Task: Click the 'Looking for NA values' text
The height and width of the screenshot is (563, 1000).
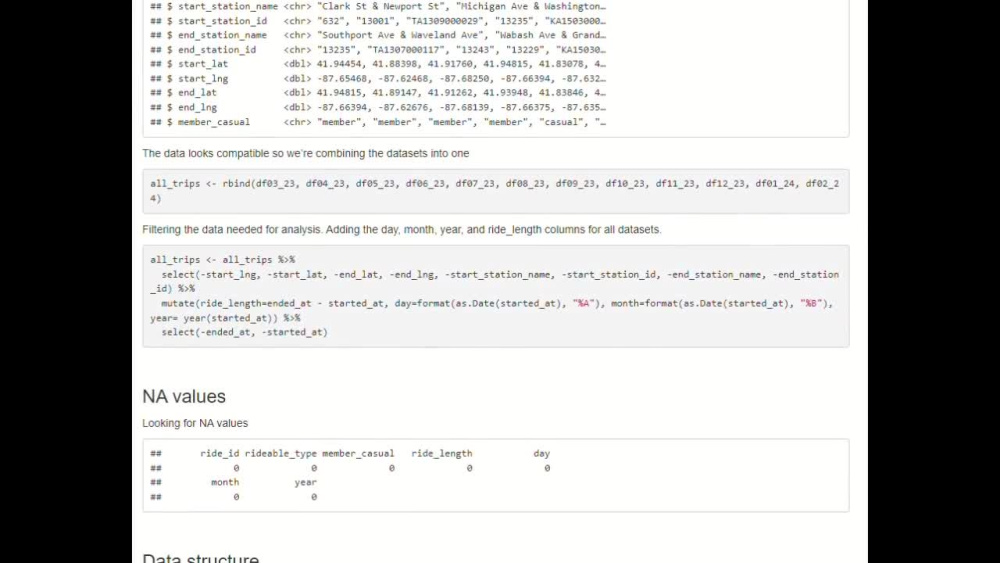Action: 195,423
